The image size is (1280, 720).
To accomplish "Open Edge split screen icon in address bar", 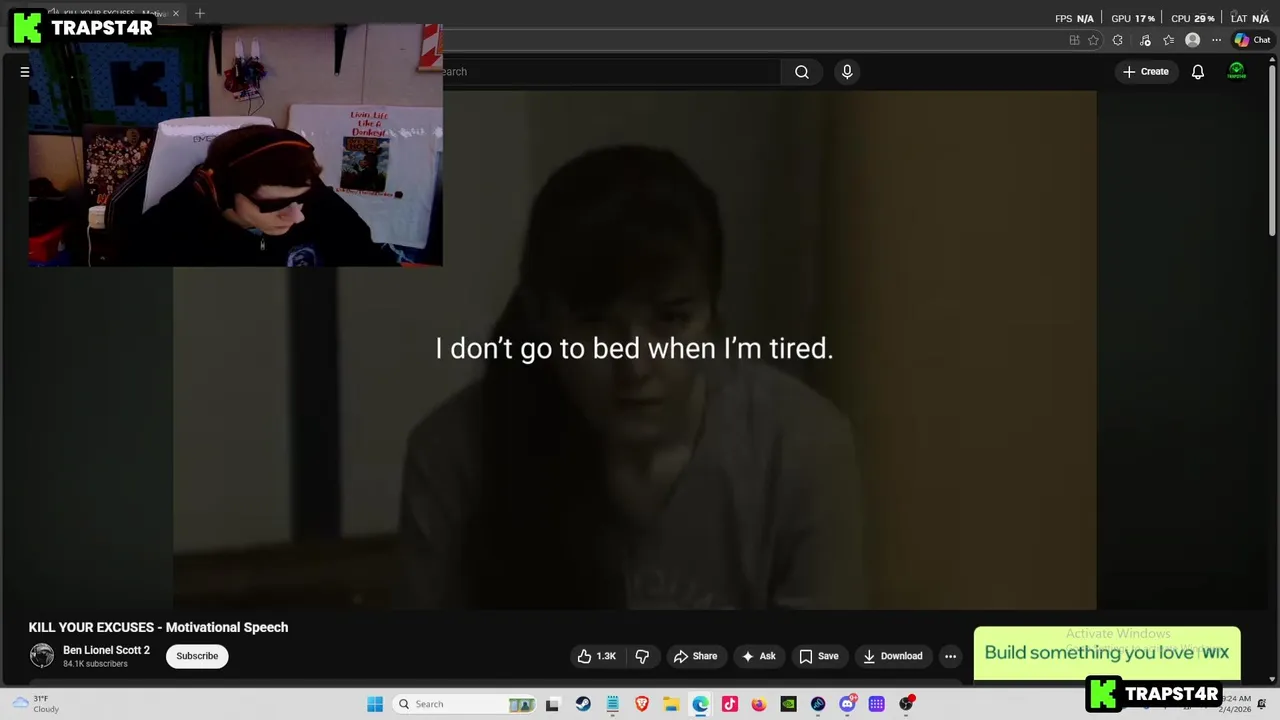I will tap(1074, 40).
